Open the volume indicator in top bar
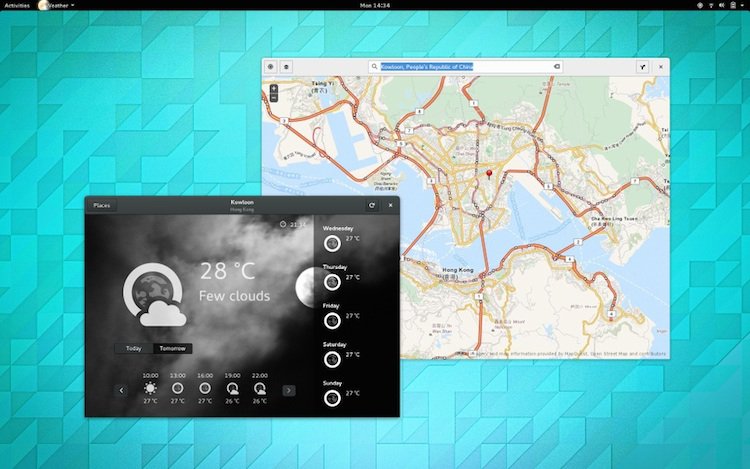Viewport: 750px width, 469px height. click(x=722, y=5)
